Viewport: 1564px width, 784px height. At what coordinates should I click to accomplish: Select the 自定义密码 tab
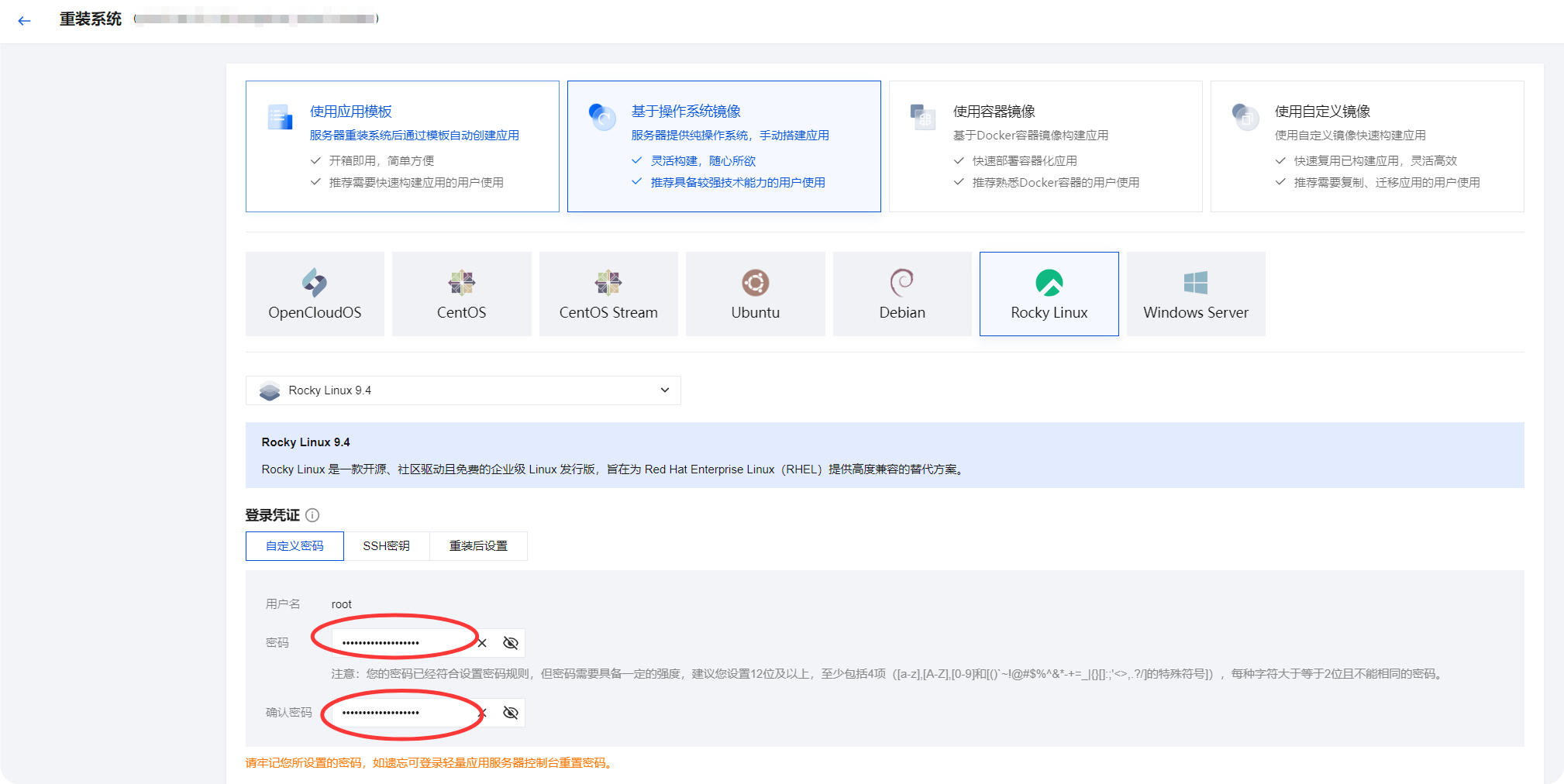(295, 545)
